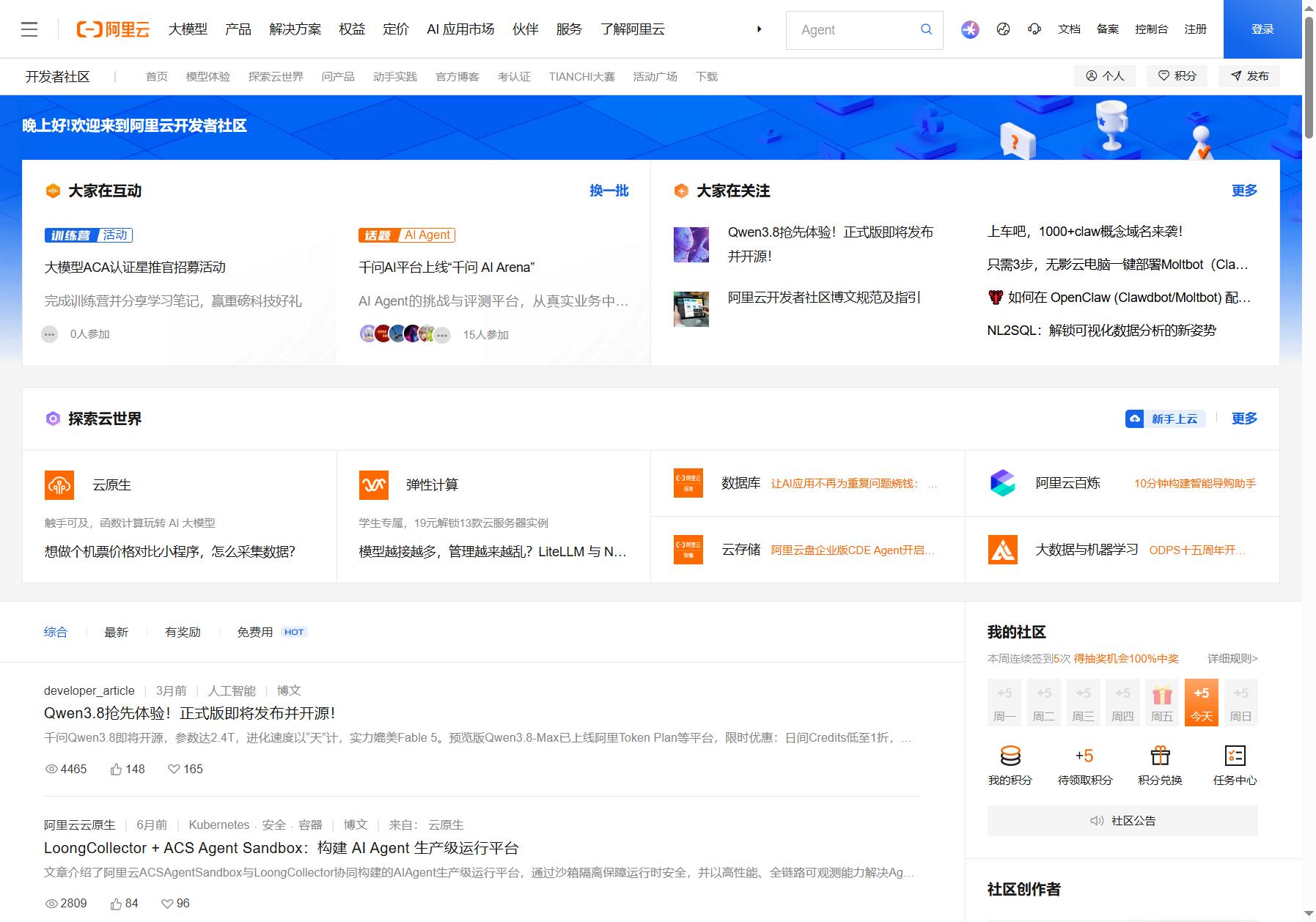Image resolution: width=1316 pixels, height=922 pixels.
Task: Click the 个人 button
Action: [1105, 76]
